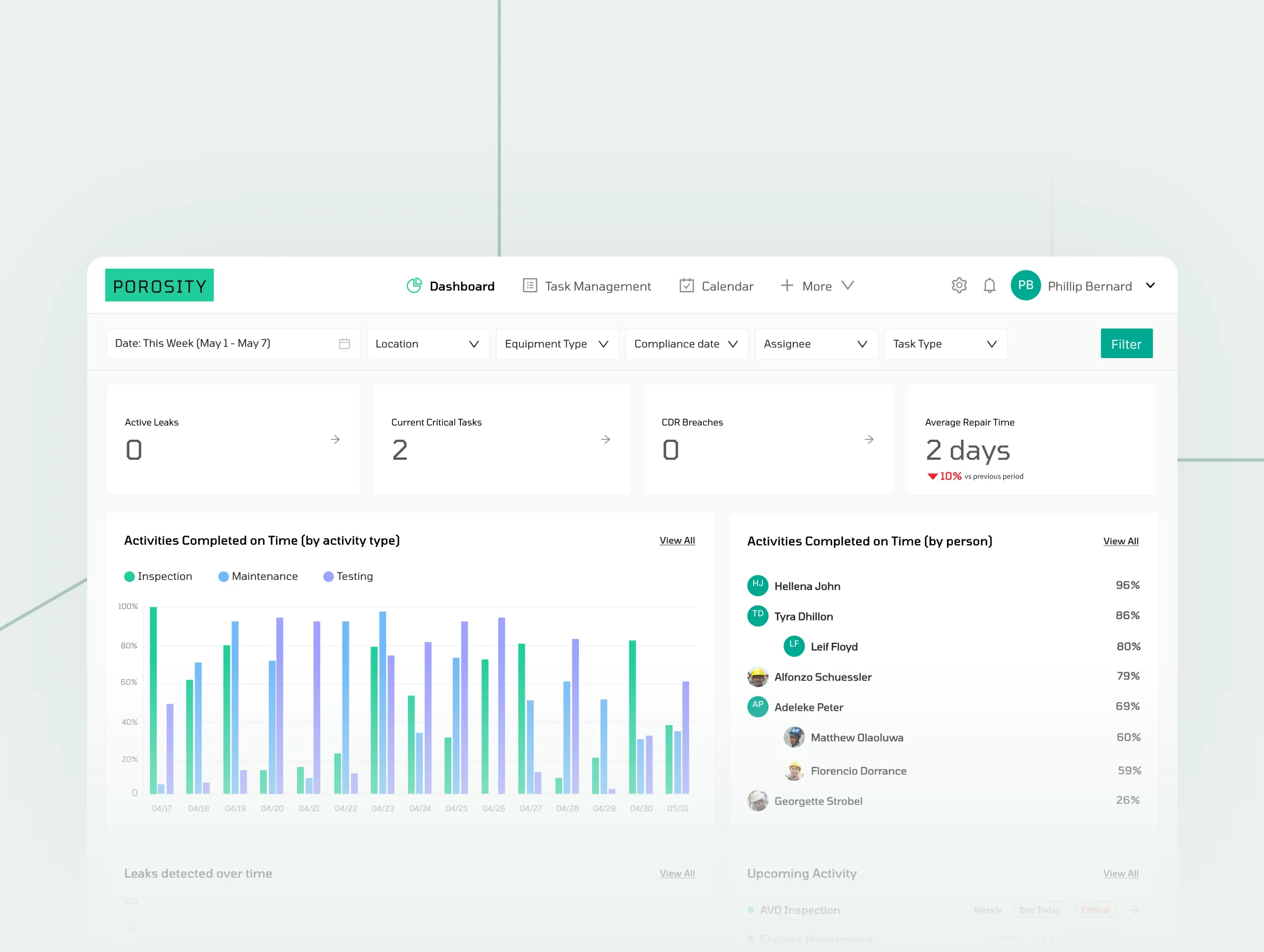This screenshot has width=1264, height=952.
Task: Expand the Assignee dropdown
Action: 815,343
